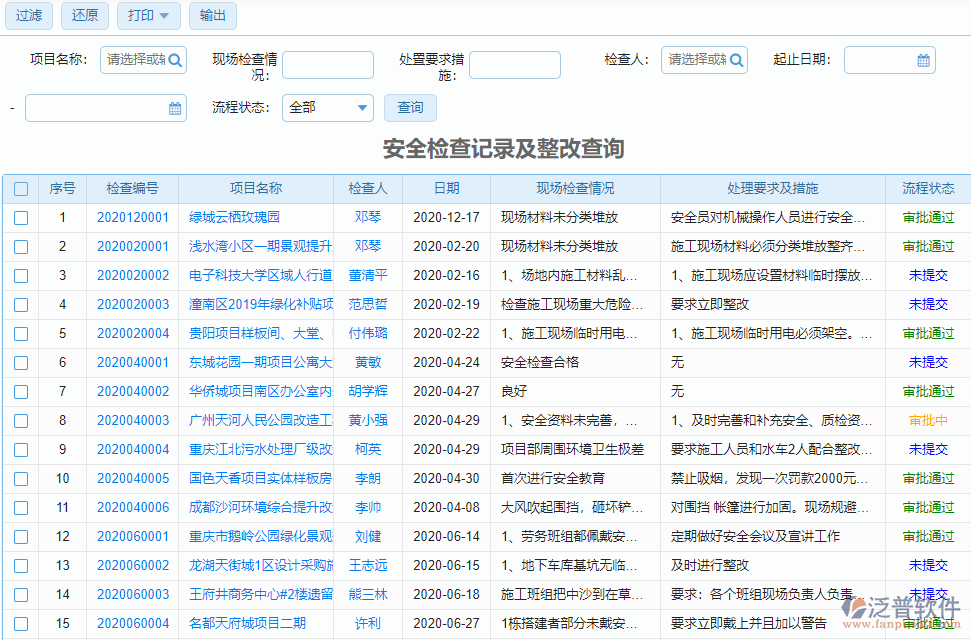Click the 过滤 filter icon
971x640 pixels.
point(29,16)
